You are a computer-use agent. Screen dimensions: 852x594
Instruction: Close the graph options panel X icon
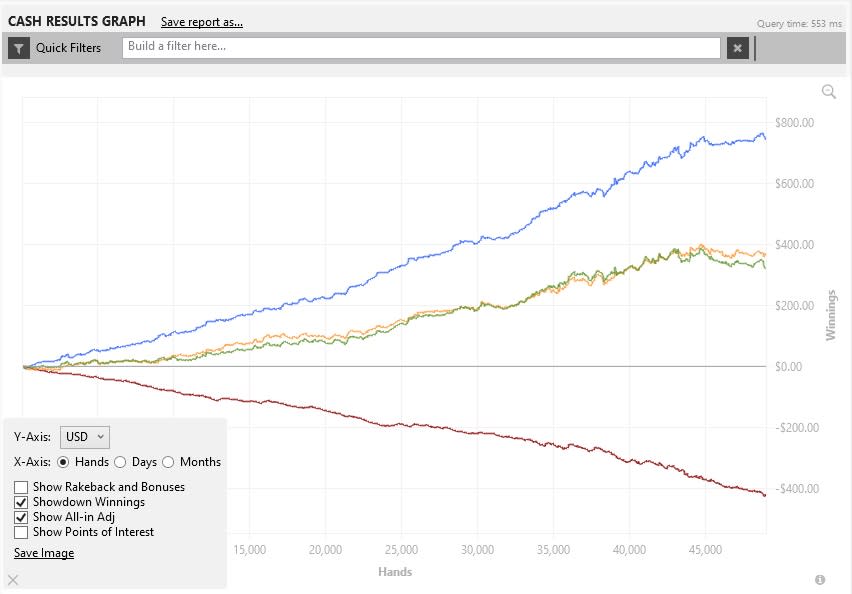tap(13, 580)
